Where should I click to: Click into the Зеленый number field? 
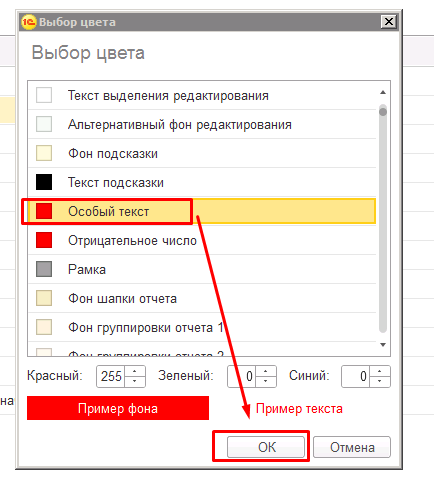242,376
